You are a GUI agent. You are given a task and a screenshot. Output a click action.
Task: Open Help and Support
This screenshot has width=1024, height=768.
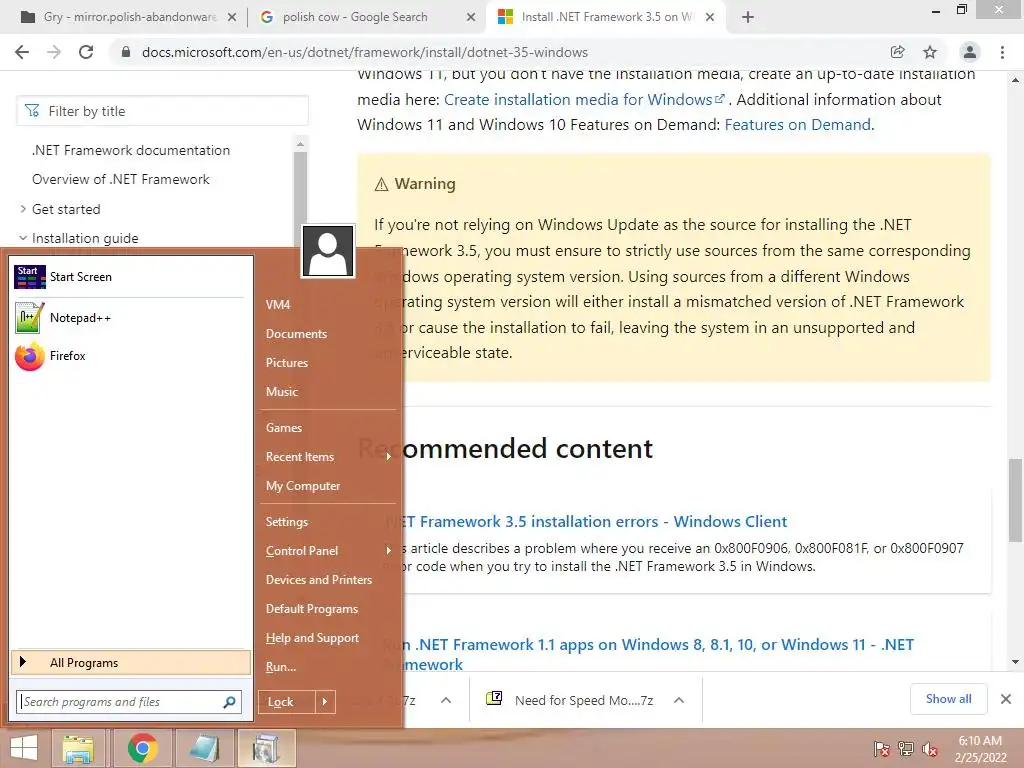click(312, 637)
